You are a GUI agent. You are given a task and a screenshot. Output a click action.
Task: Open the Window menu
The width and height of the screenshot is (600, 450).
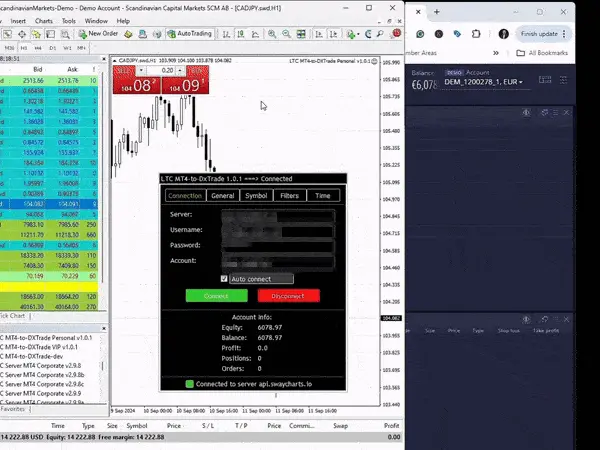tap(96, 21)
